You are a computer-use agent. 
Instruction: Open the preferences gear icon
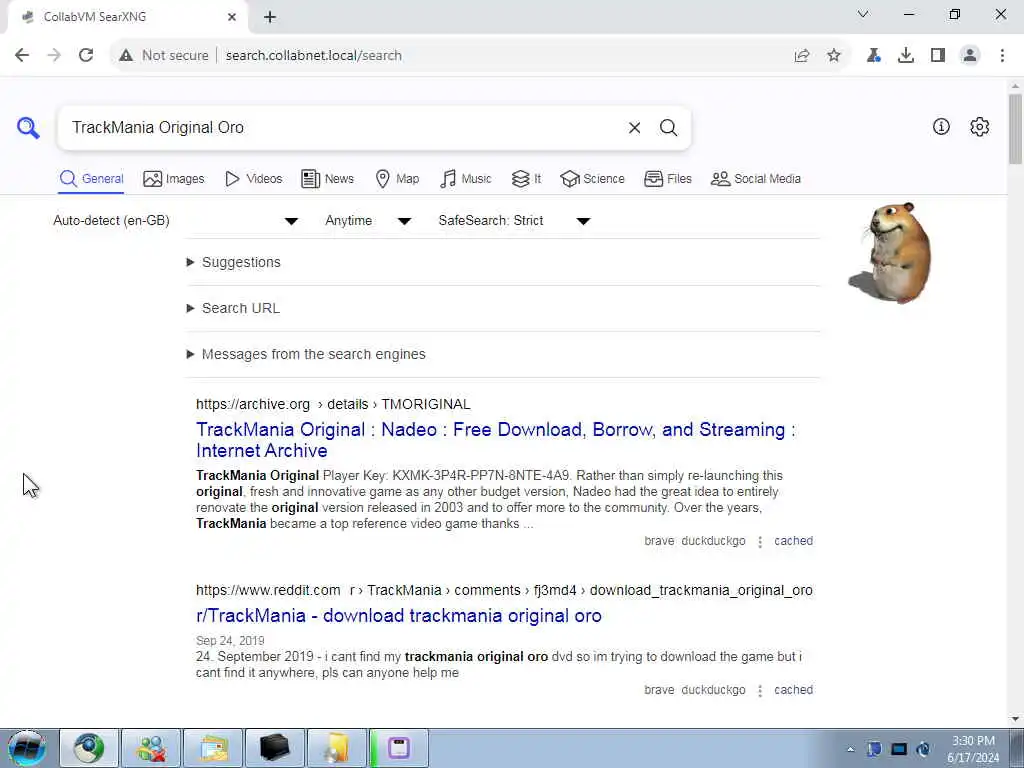coord(980,127)
